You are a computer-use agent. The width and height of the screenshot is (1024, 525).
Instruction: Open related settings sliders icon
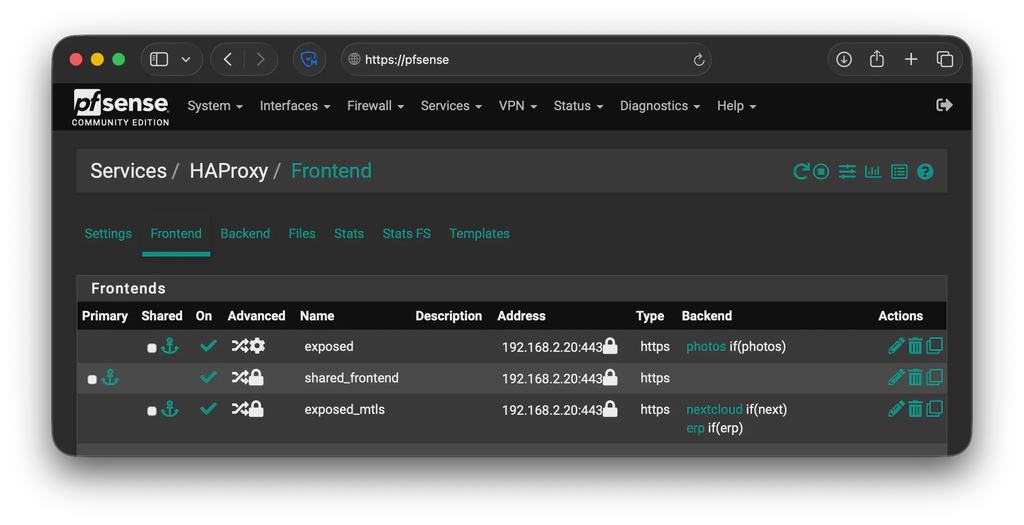[847, 171]
